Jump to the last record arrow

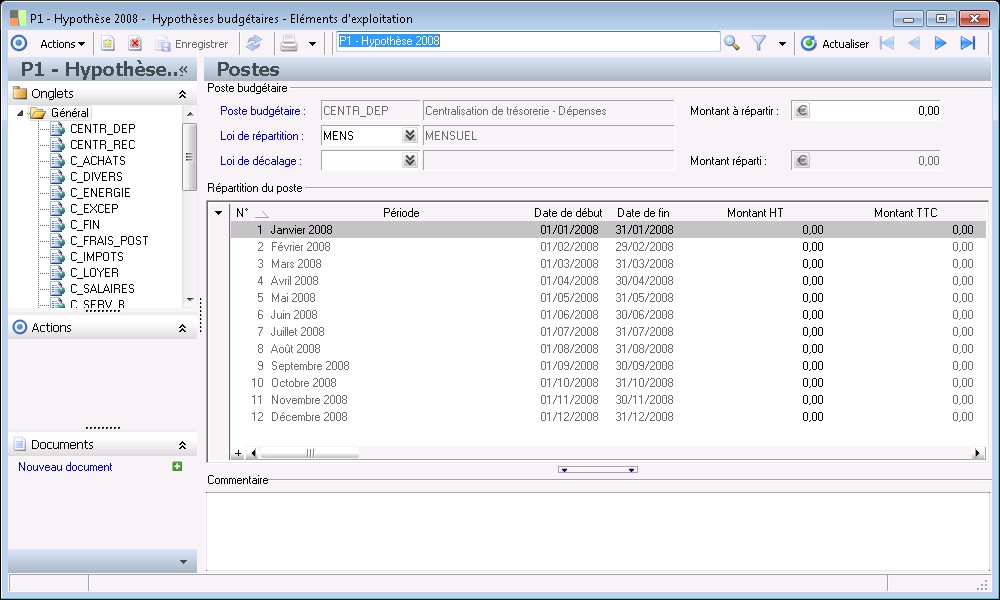(967, 43)
